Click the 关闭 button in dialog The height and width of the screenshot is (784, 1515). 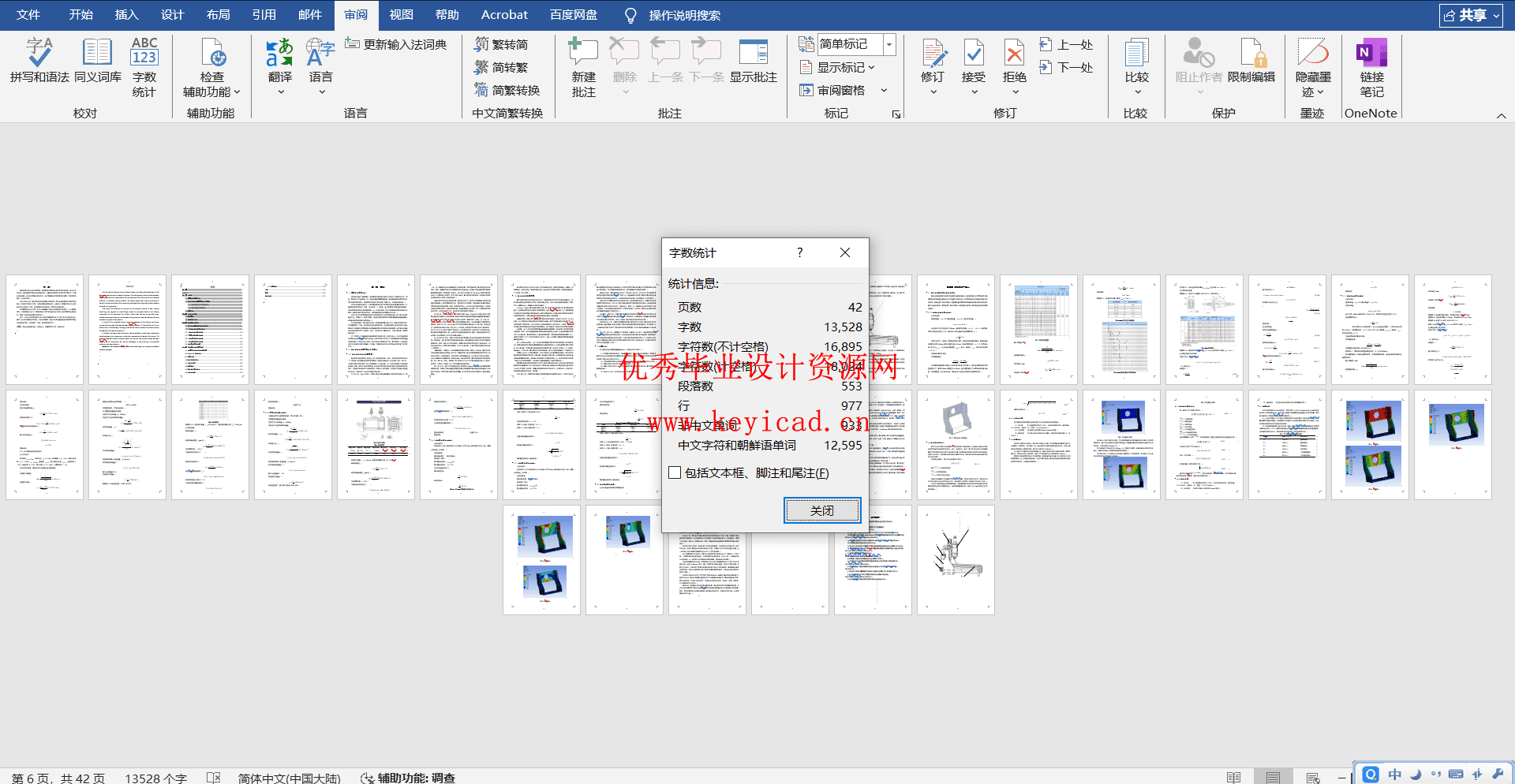(x=822, y=510)
